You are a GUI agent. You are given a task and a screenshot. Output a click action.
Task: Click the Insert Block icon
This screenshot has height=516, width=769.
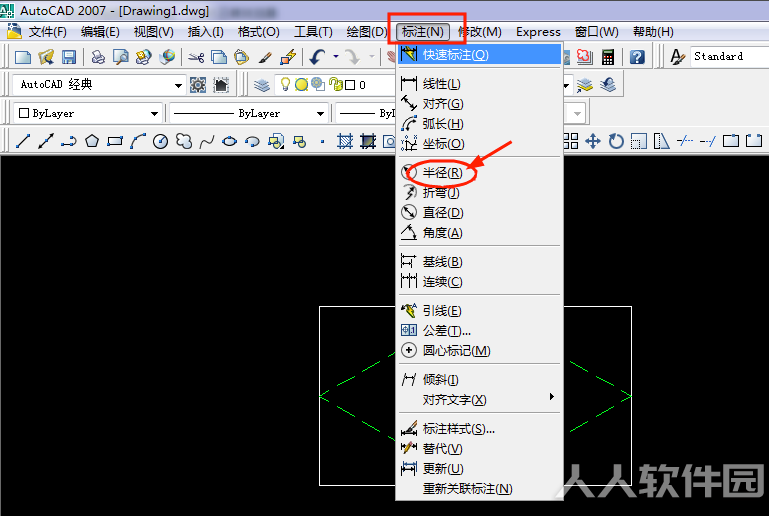pyautogui.click(x=276, y=141)
